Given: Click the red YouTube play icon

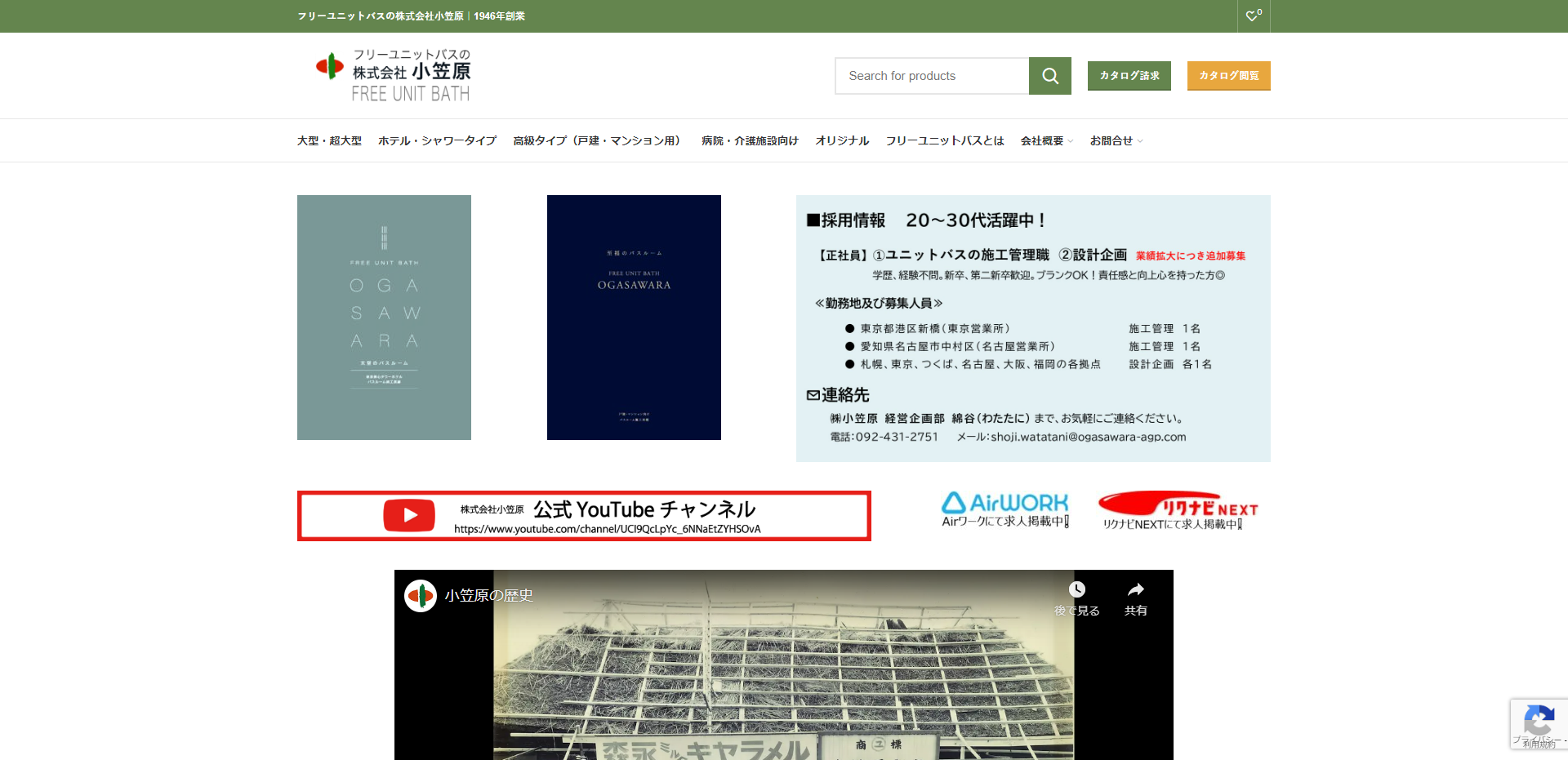Looking at the screenshot, I should pyautogui.click(x=409, y=516).
